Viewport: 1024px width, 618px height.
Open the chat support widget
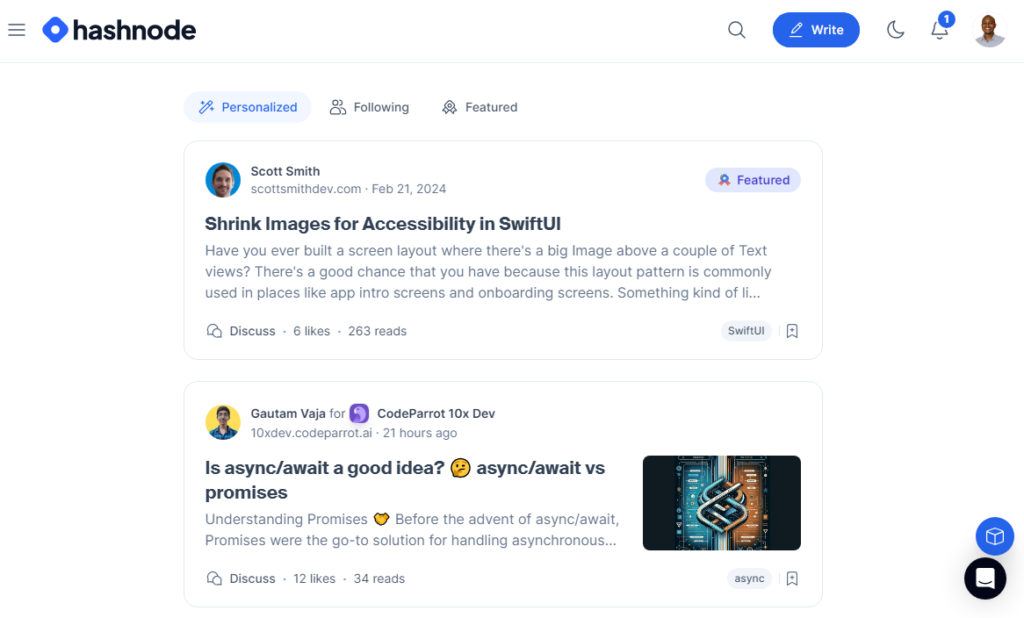point(985,578)
